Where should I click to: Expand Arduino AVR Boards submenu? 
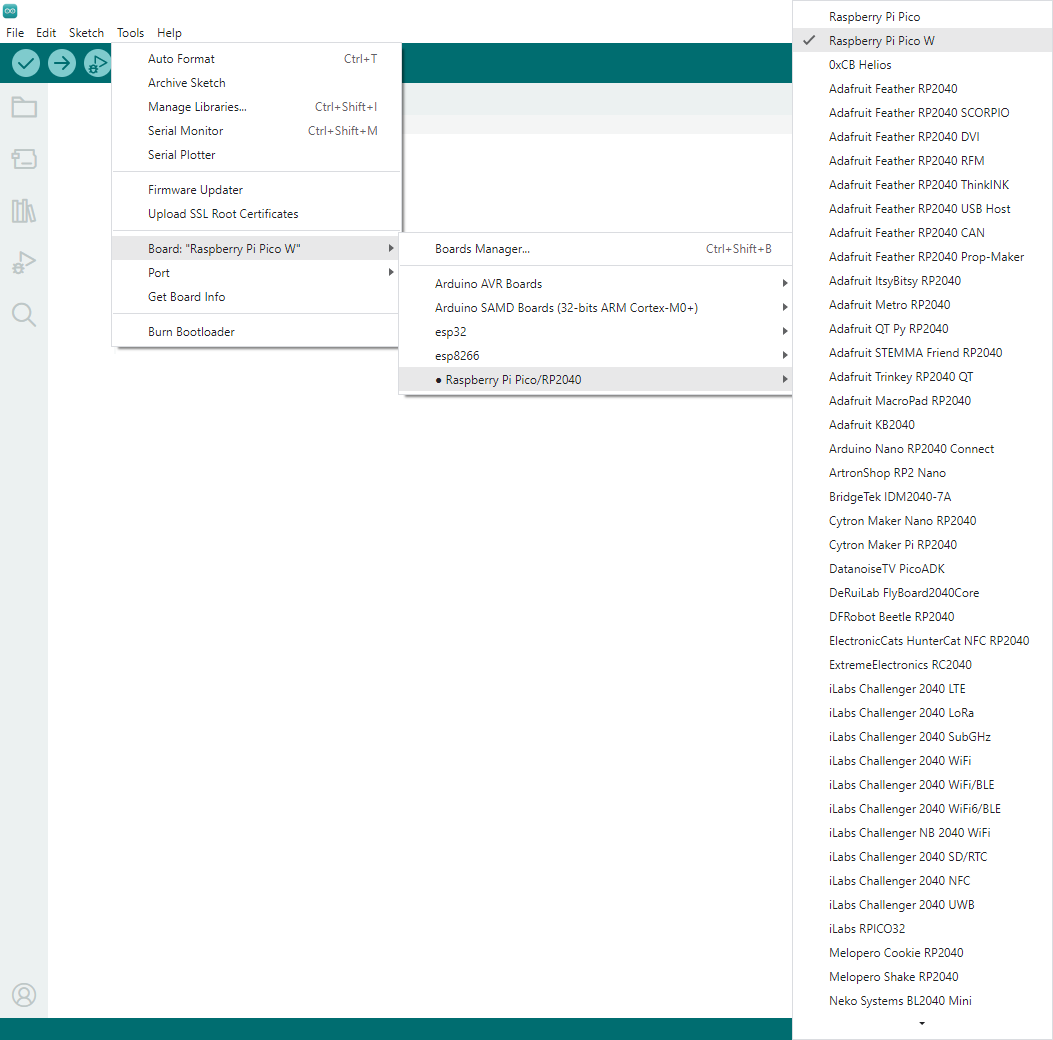(x=596, y=284)
